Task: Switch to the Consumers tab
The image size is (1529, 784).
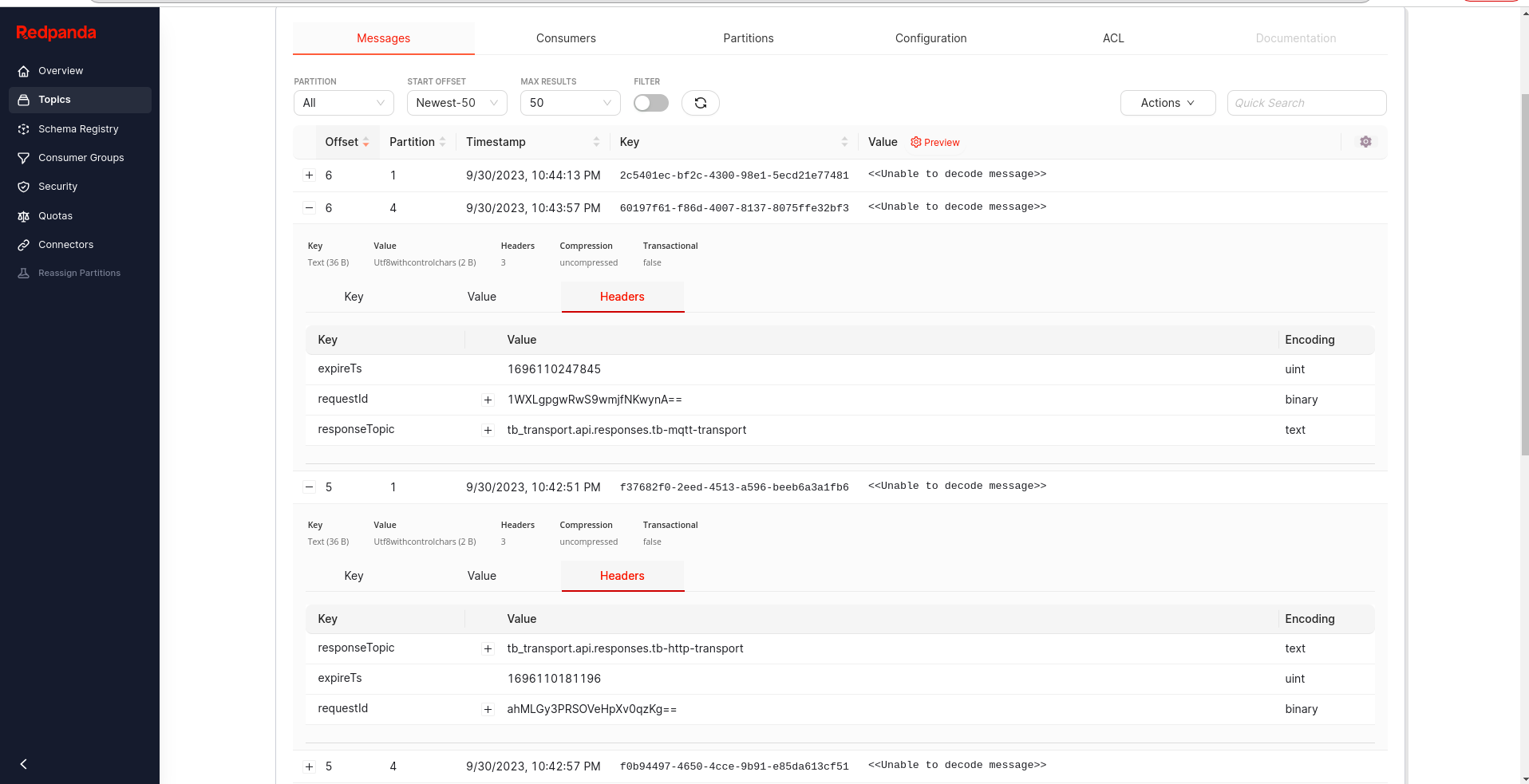Action: click(x=565, y=37)
